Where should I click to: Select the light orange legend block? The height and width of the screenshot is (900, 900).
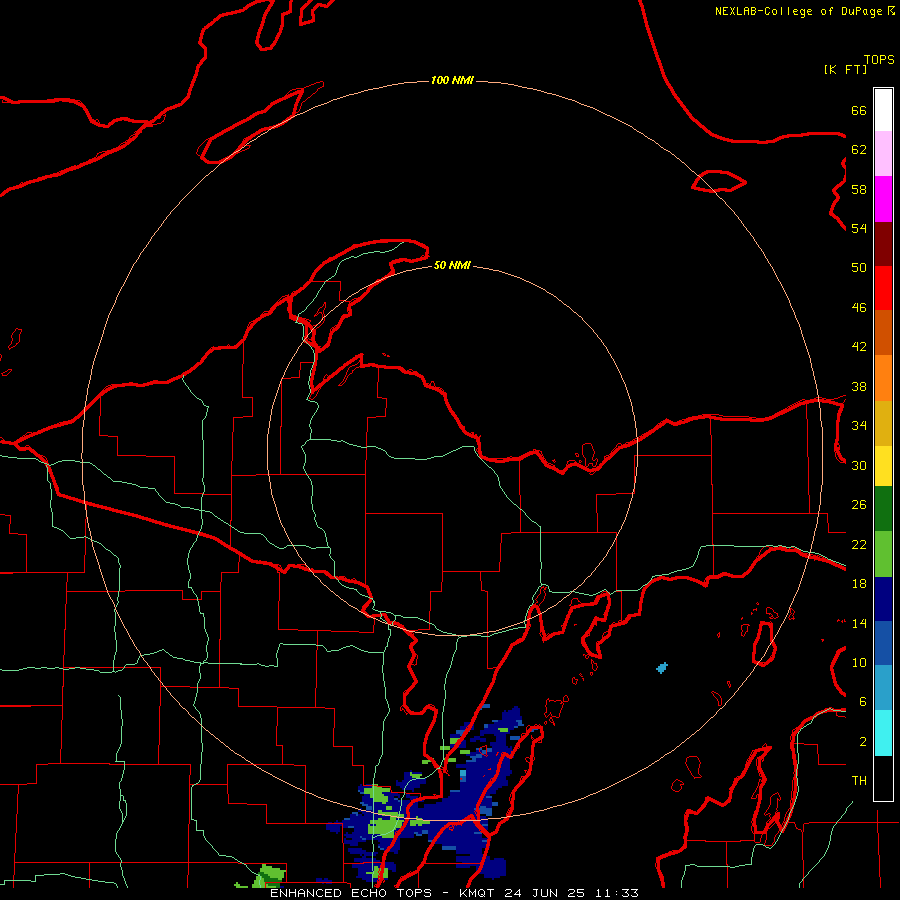tap(883, 378)
